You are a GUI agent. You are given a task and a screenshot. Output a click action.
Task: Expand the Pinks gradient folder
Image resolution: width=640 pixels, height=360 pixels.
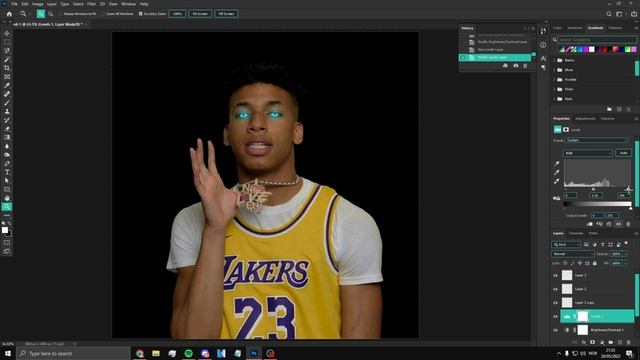(555, 89)
